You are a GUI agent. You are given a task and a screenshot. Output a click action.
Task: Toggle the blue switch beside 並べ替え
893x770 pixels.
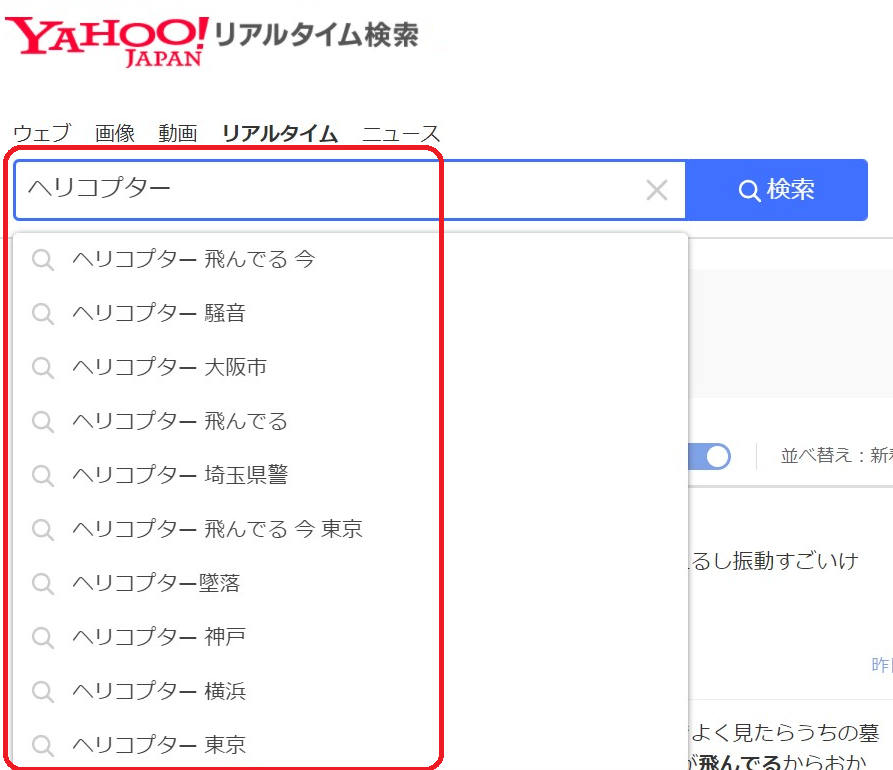point(710,457)
